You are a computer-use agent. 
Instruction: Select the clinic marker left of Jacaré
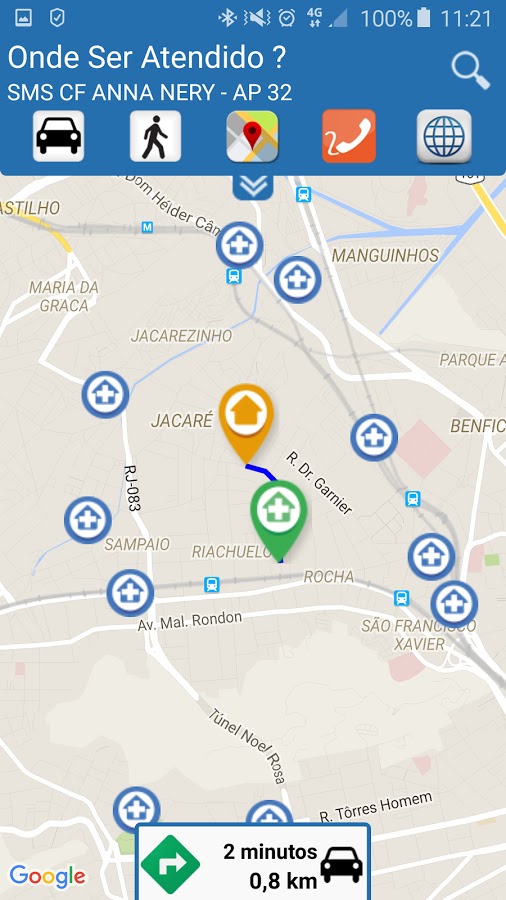pos(106,395)
